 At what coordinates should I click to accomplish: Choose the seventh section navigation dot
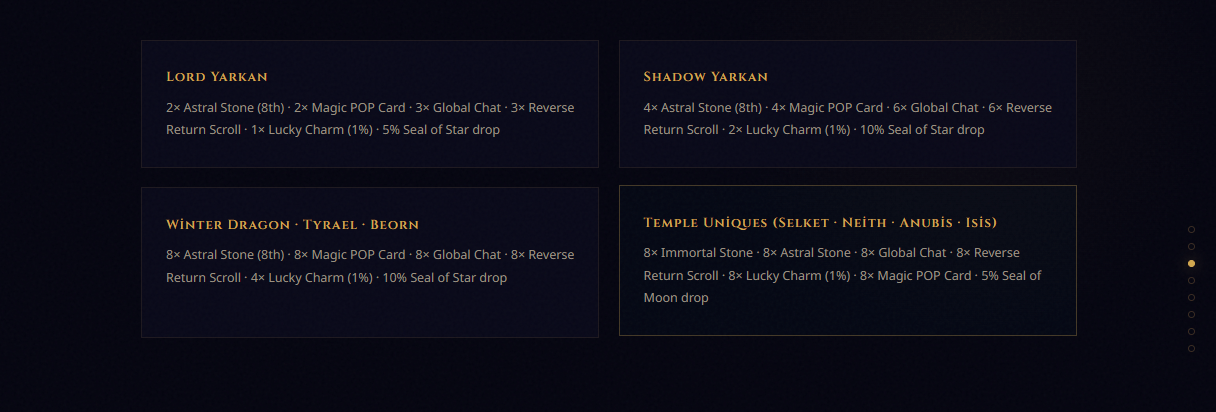(1191, 331)
